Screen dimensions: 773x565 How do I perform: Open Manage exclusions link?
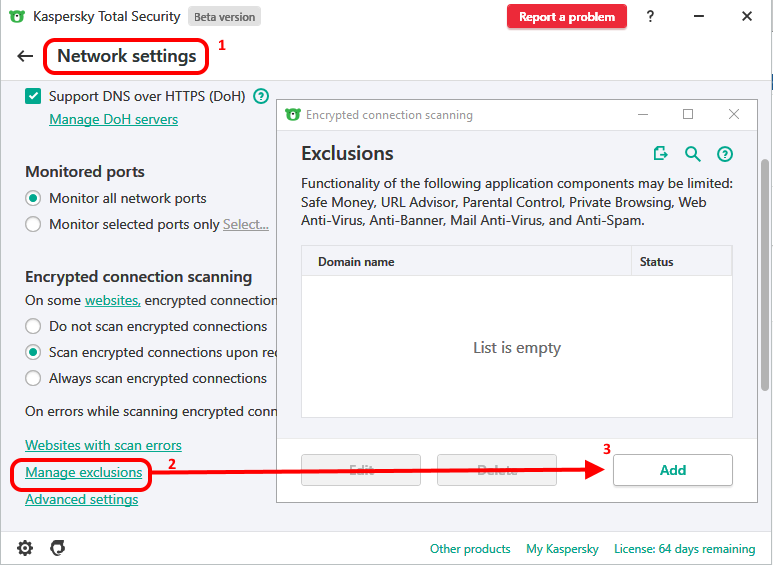click(84, 472)
